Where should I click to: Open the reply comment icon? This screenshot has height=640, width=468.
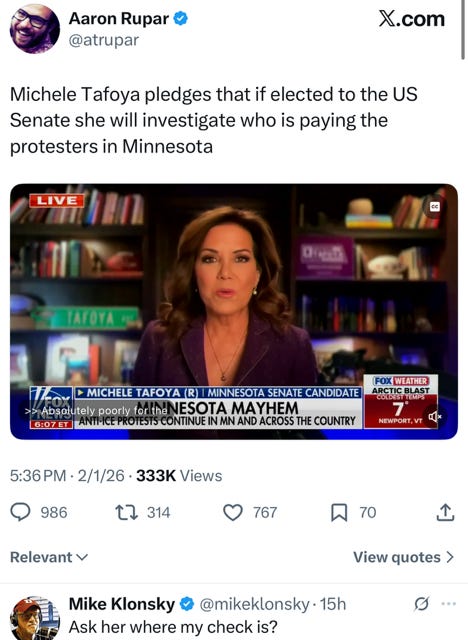pyautogui.click(x=20, y=512)
